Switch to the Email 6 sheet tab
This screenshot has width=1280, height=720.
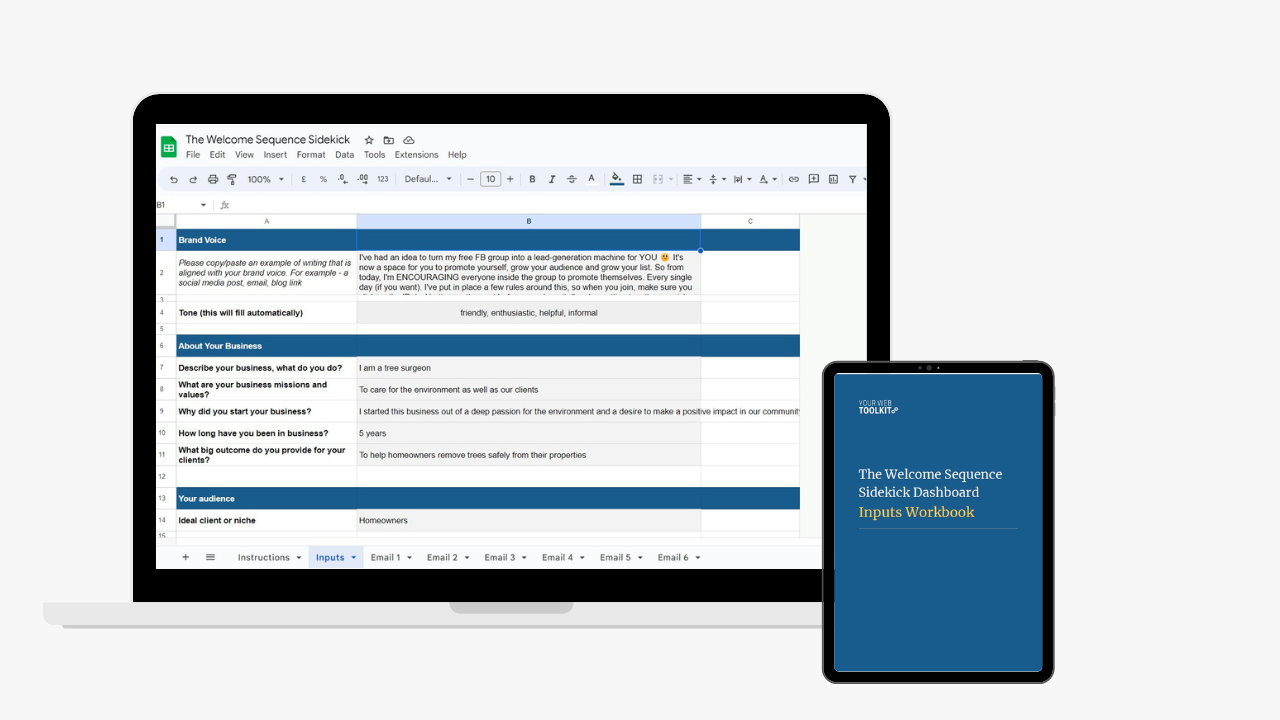[673, 557]
